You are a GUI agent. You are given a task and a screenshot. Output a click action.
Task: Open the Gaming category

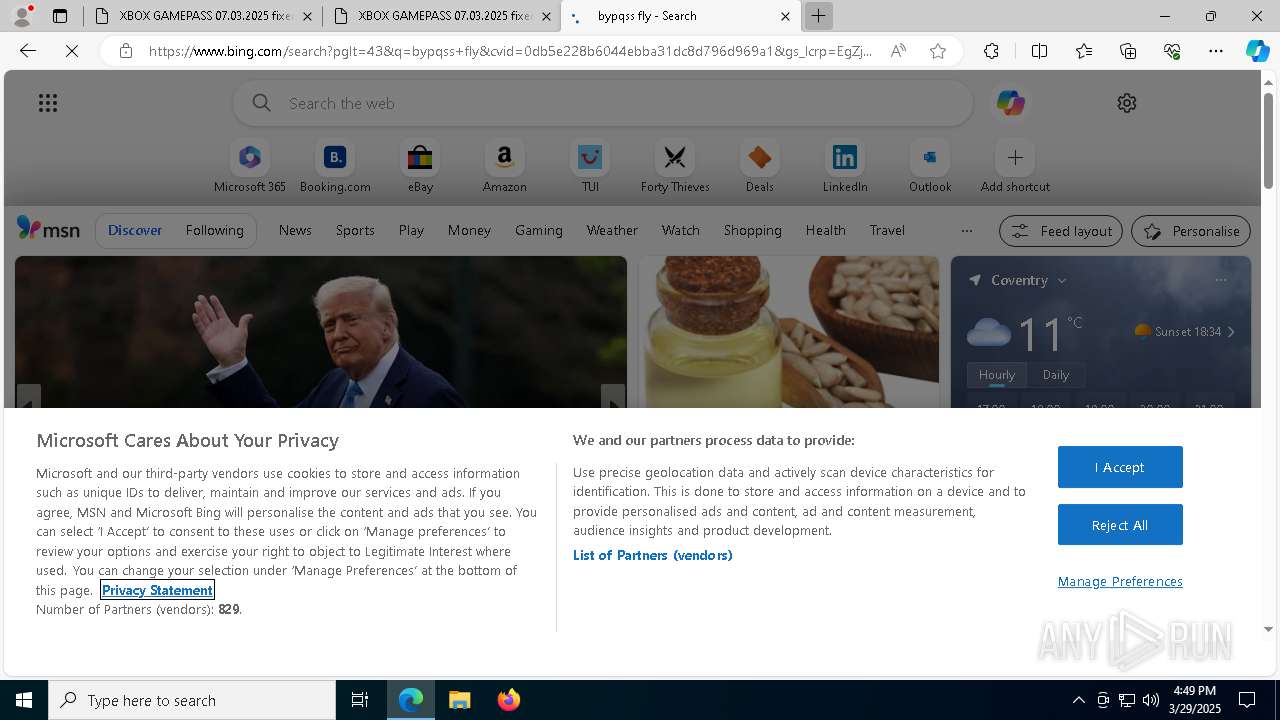coord(539,230)
